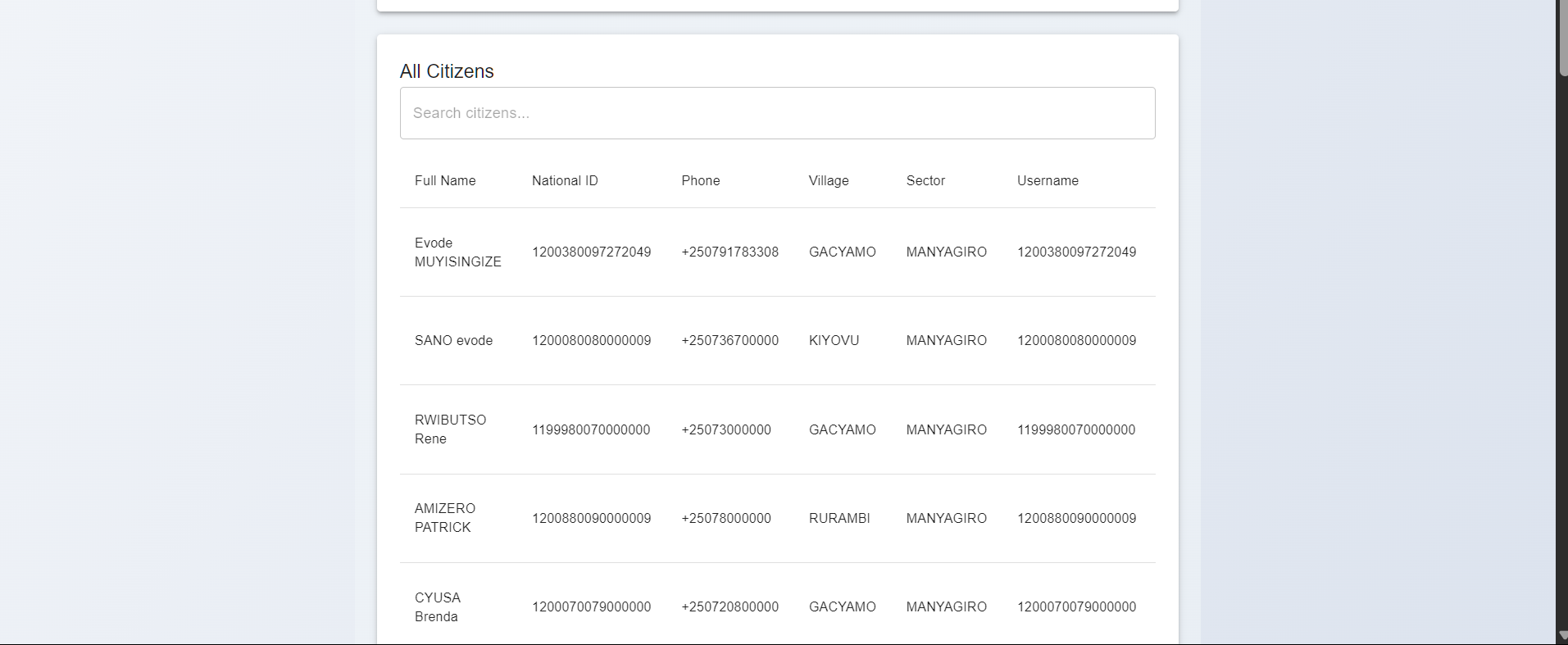This screenshot has width=1568, height=645.
Task: Click National ID cell for CYUSA Brenda
Action: coord(592,606)
